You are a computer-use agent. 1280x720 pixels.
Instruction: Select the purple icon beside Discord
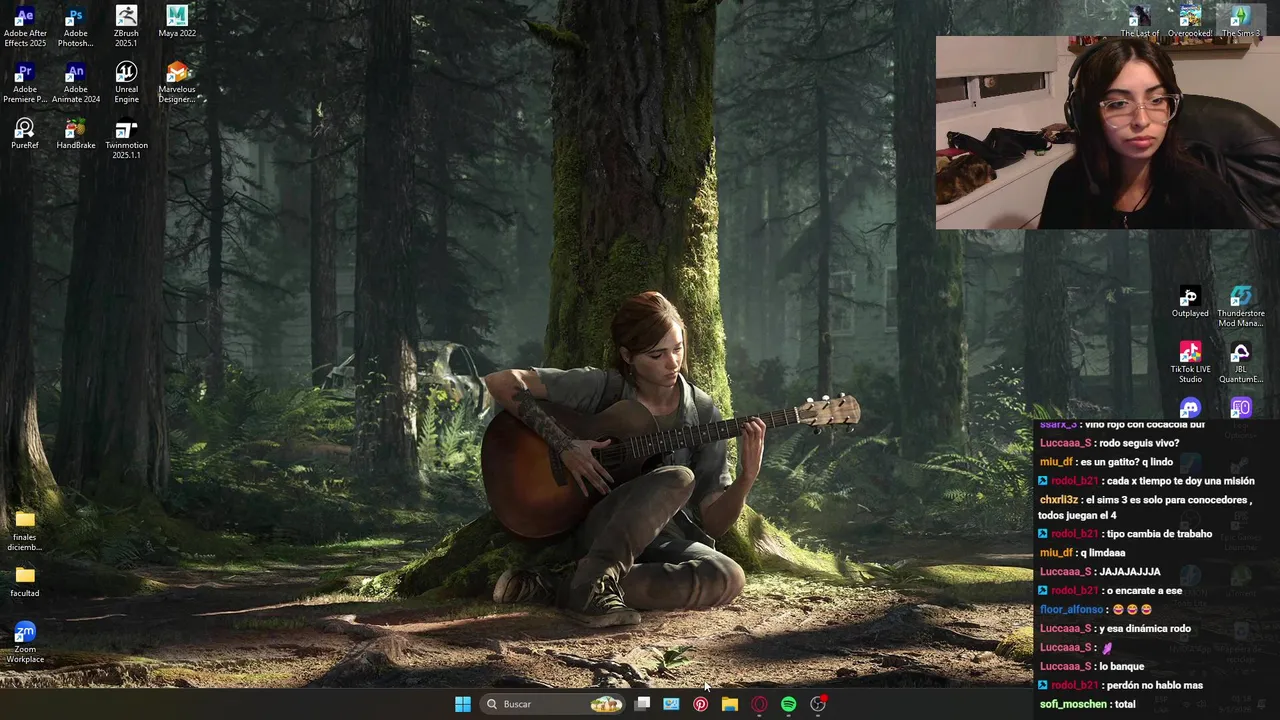(1241, 408)
